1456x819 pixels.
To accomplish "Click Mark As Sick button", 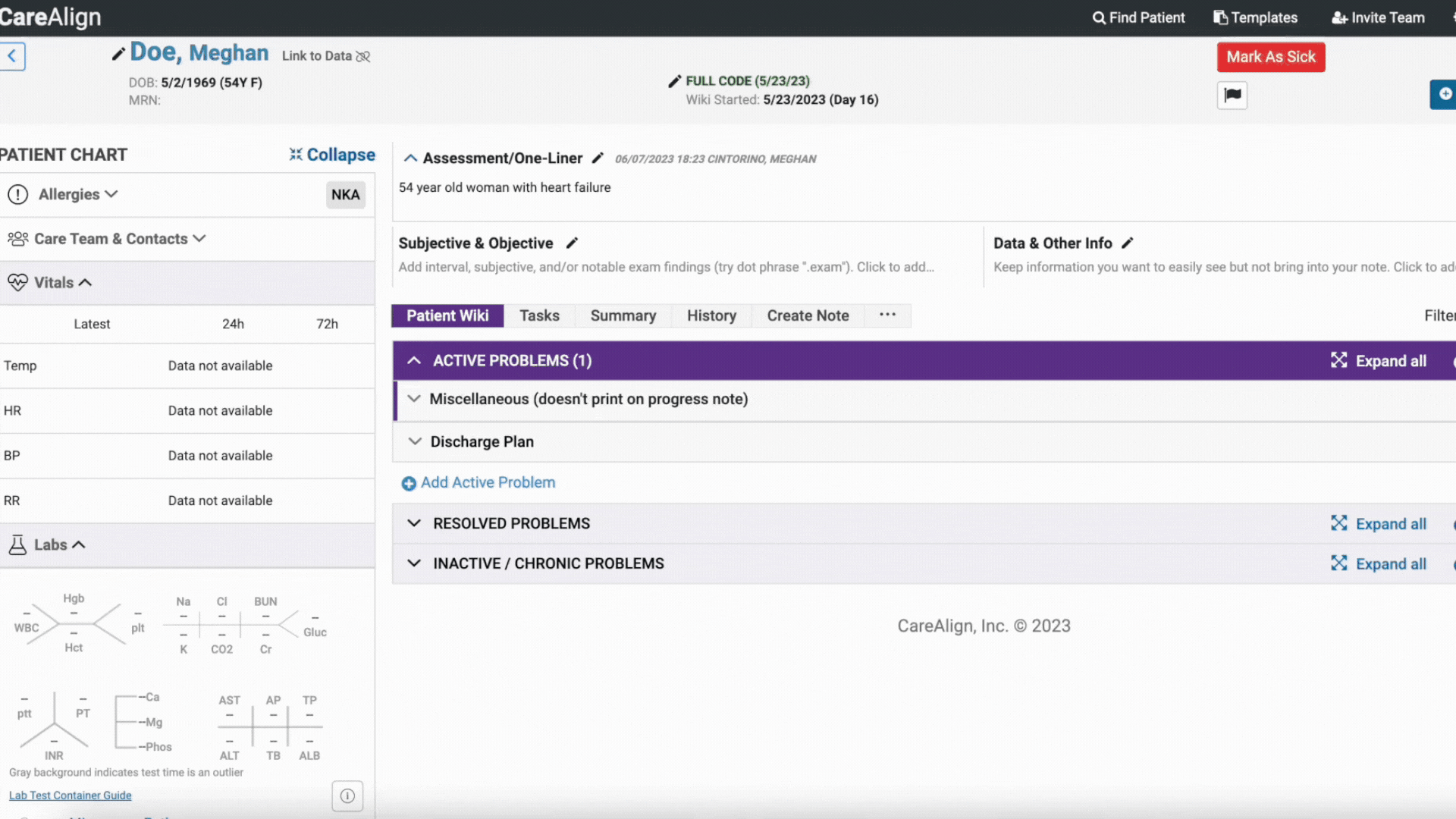I will click(x=1270, y=57).
